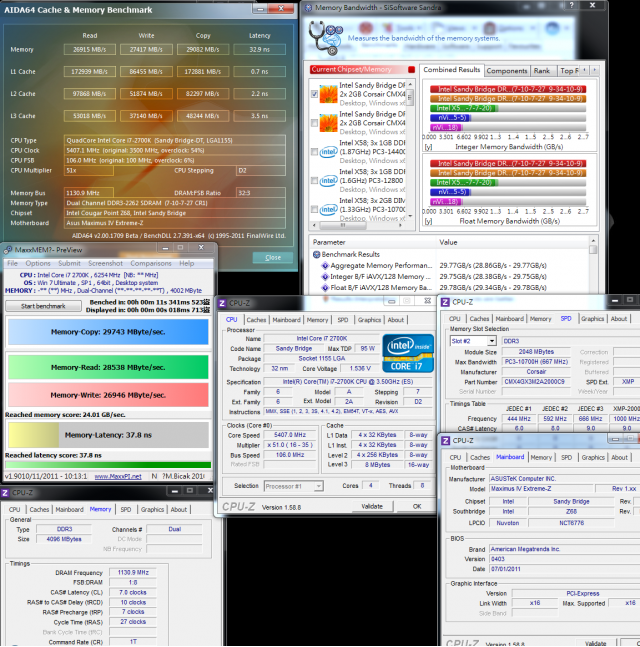This screenshot has width=640, height=647.
Task: Click the MaxxMEM title bar icon
Action: click(x=7, y=250)
